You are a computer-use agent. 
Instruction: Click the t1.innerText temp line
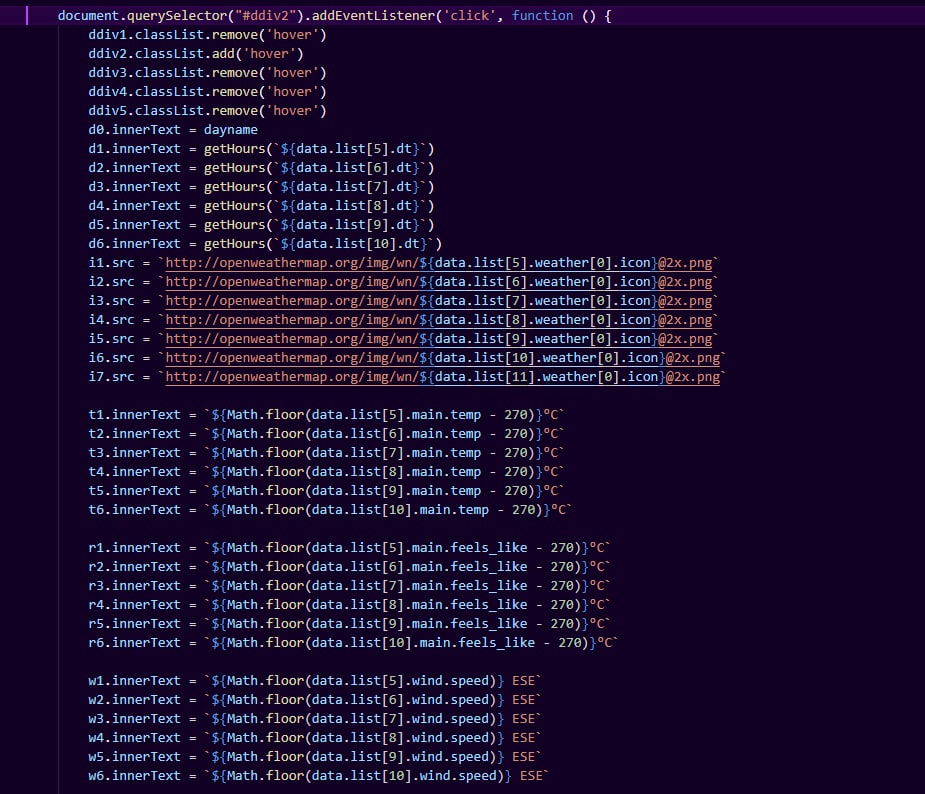[x=326, y=415]
